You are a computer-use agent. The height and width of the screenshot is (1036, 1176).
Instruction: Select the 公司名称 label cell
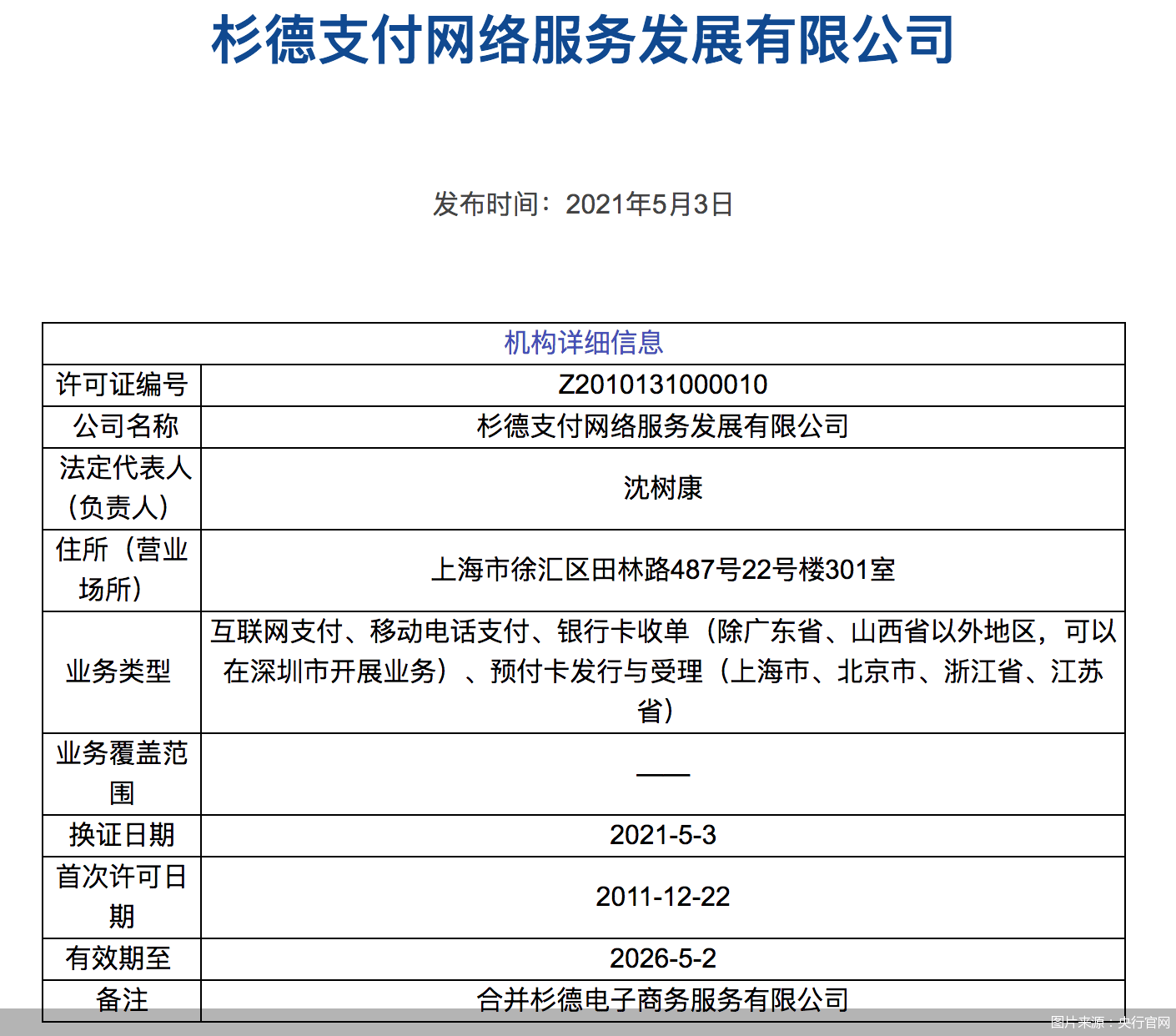click(x=122, y=426)
